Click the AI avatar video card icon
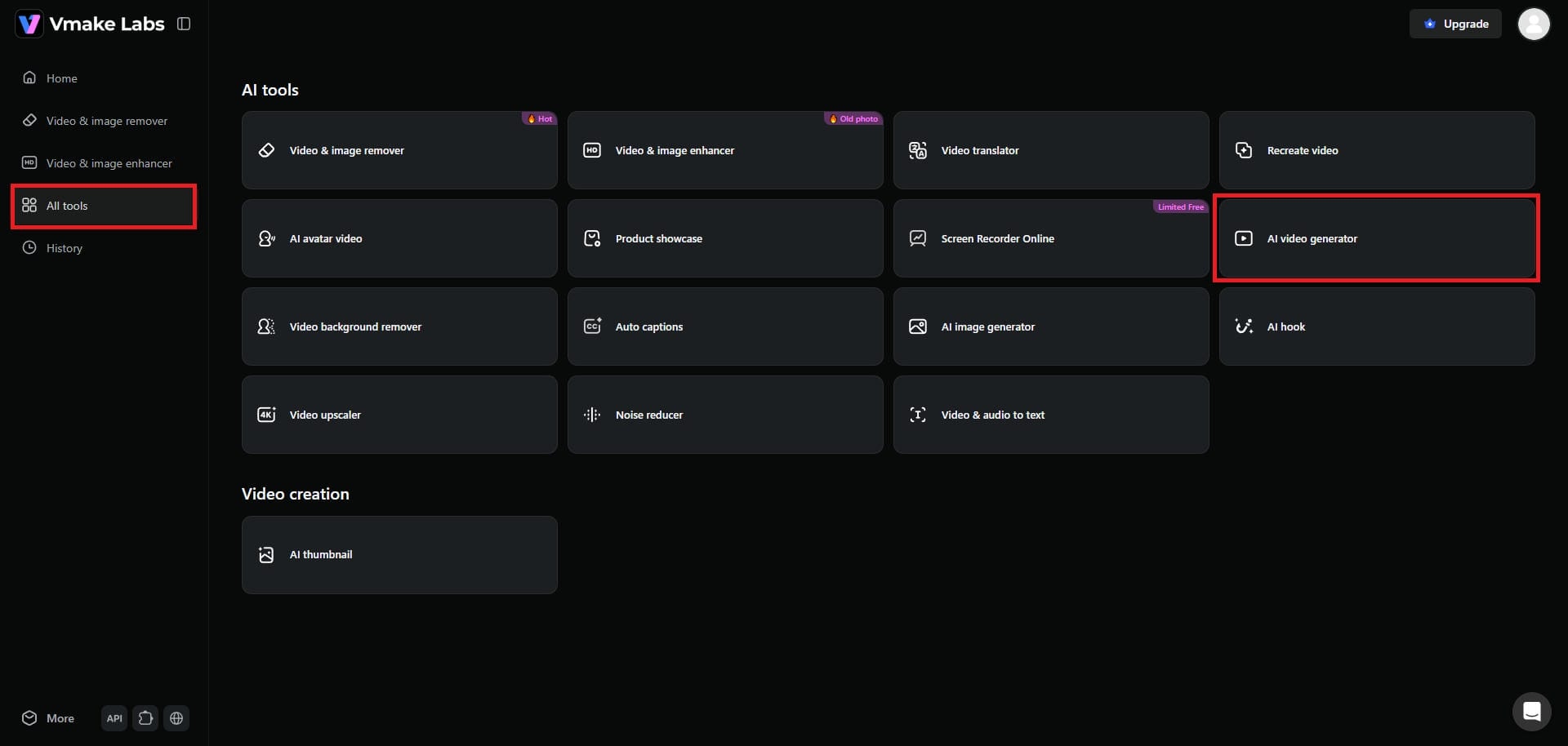Image resolution: width=1568 pixels, height=746 pixels. pos(266,238)
